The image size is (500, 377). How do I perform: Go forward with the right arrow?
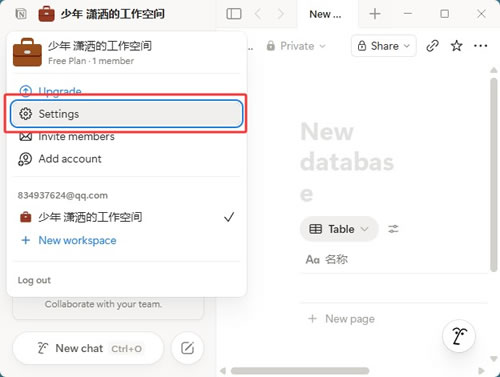tap(281, 14)
